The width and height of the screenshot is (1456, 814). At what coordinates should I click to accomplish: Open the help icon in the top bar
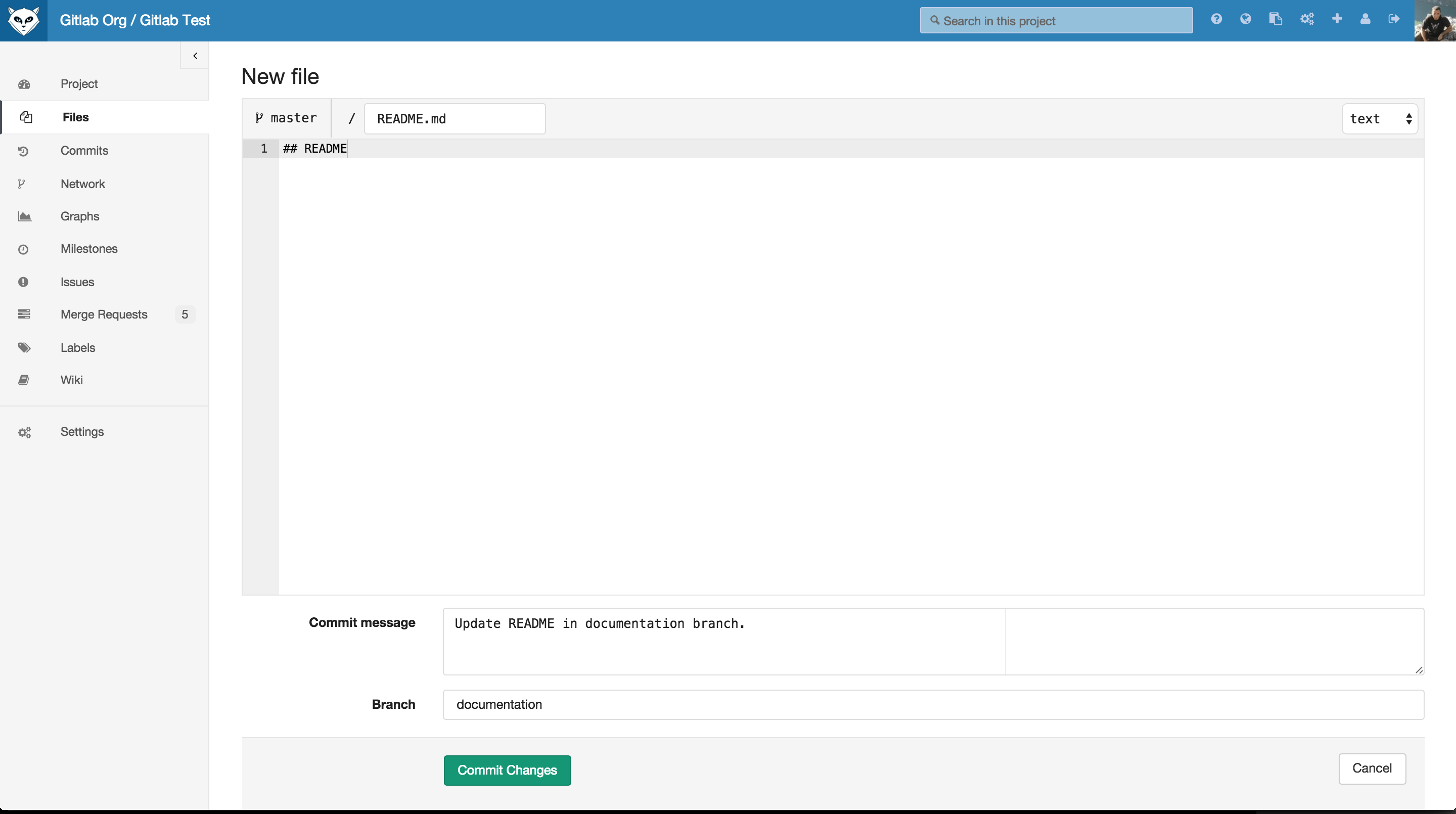[1216, 19]
